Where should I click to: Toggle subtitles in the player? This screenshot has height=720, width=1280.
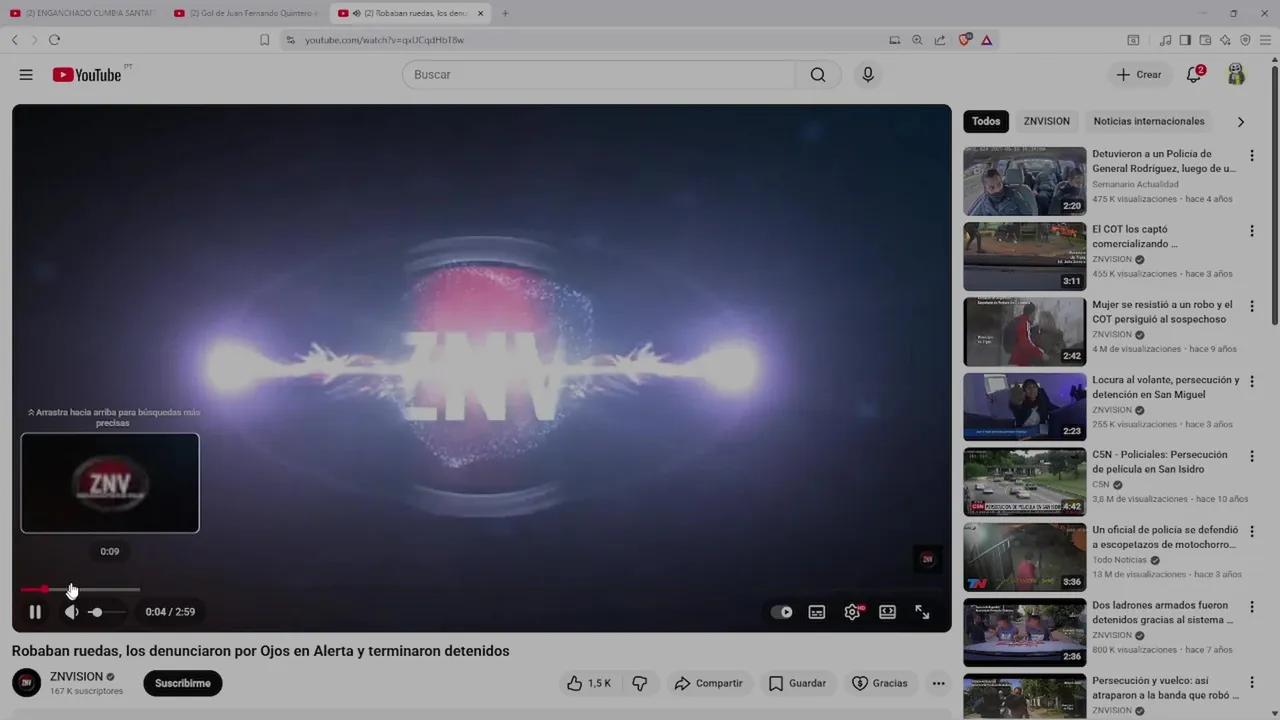point(817,612)
